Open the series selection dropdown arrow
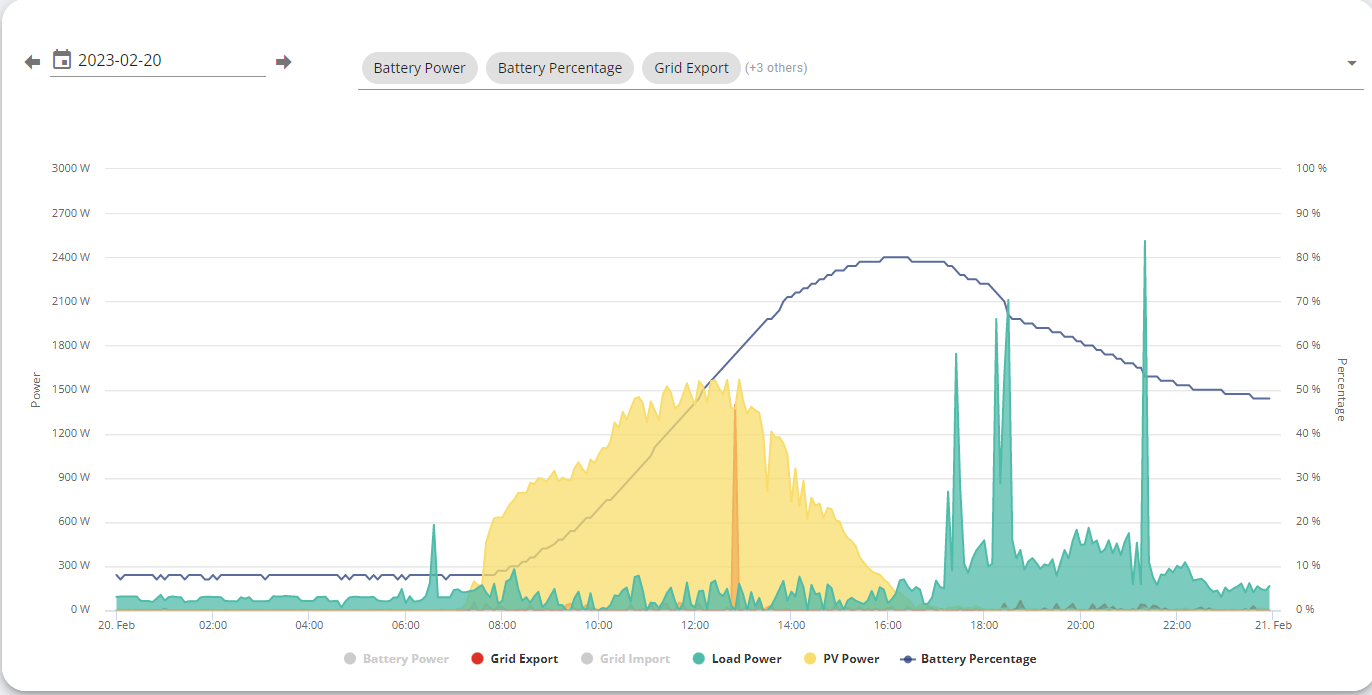1372x695 pixels. 1352,64
